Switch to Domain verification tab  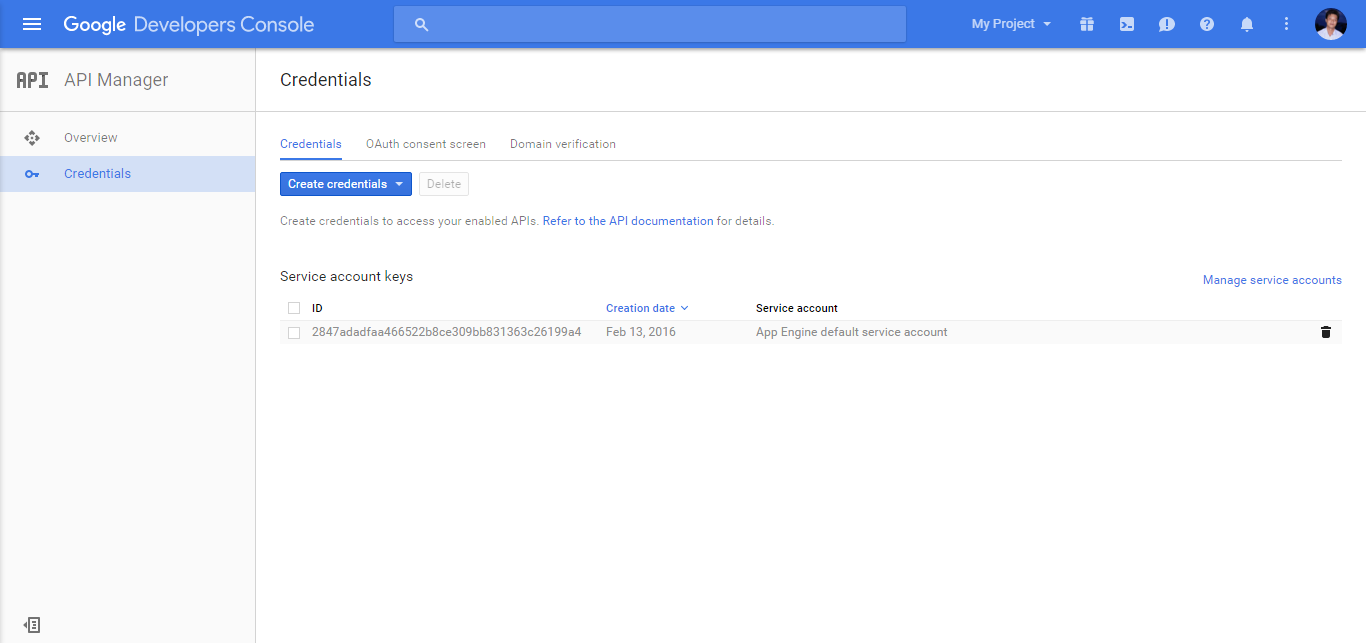pyautogui.click(x=563, y=144)
